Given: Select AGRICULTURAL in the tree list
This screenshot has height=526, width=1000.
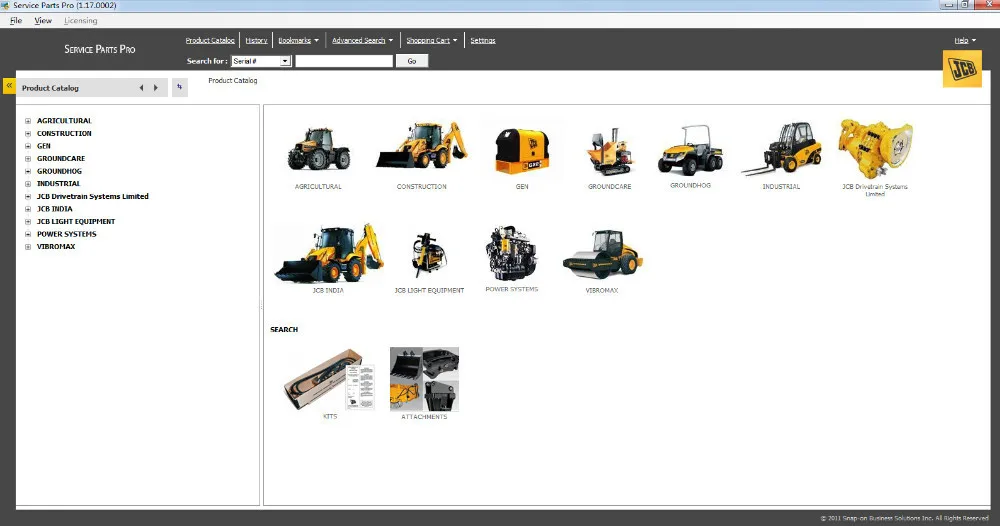Looking at the screenshot, I should 64,121.
